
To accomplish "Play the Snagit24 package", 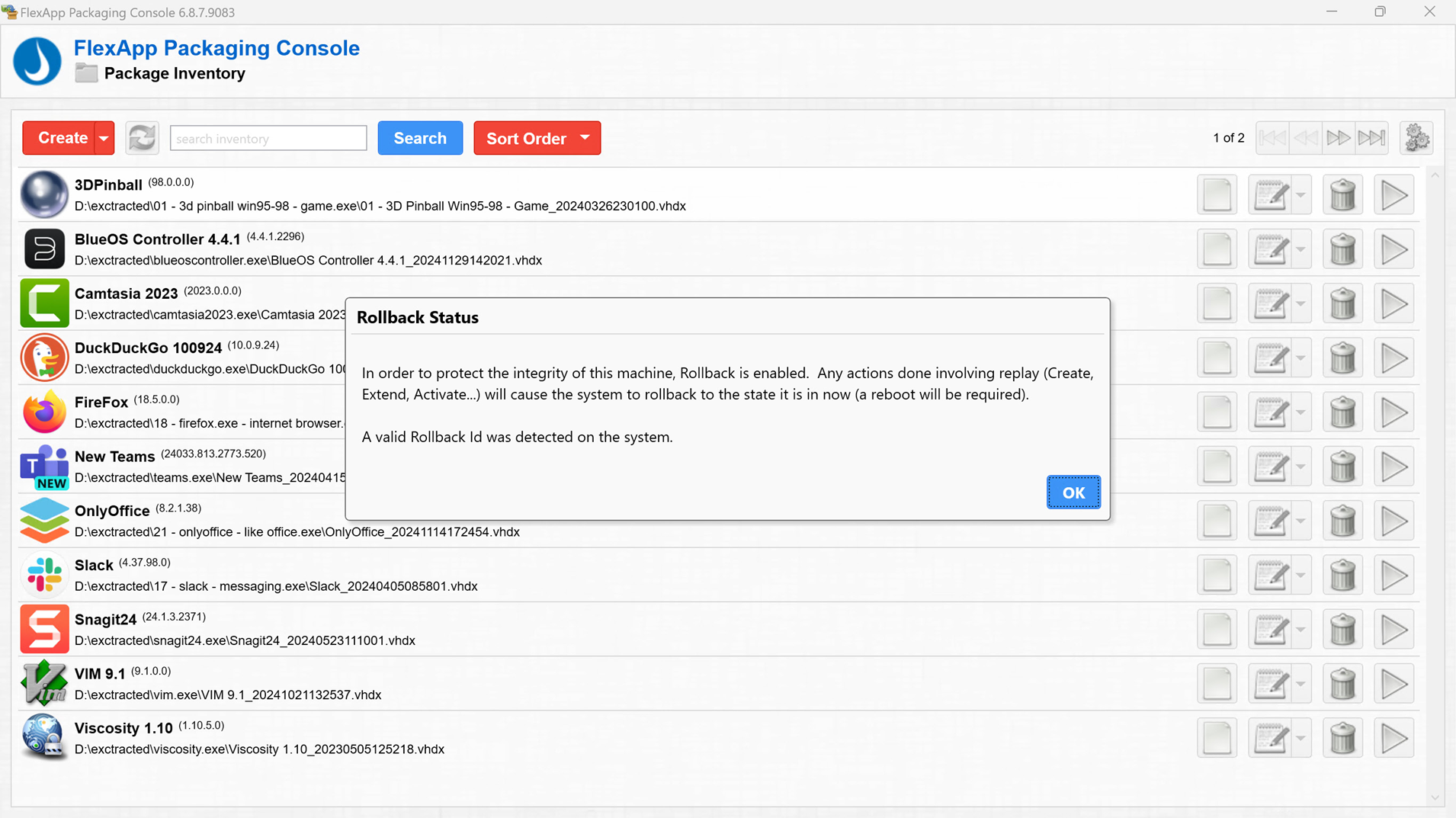I will pyautogui.click(x=1394, y=630).
